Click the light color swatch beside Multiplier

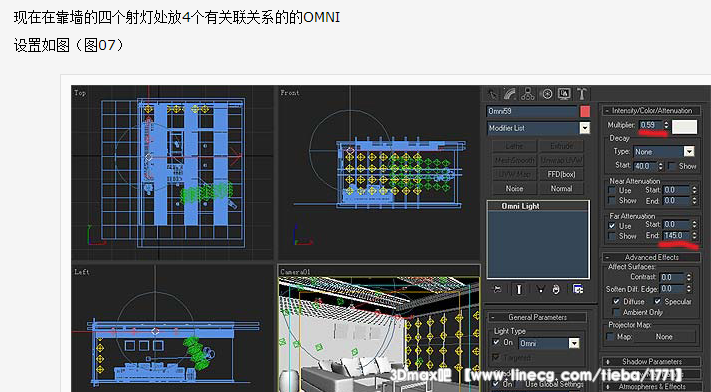[684, 127]
